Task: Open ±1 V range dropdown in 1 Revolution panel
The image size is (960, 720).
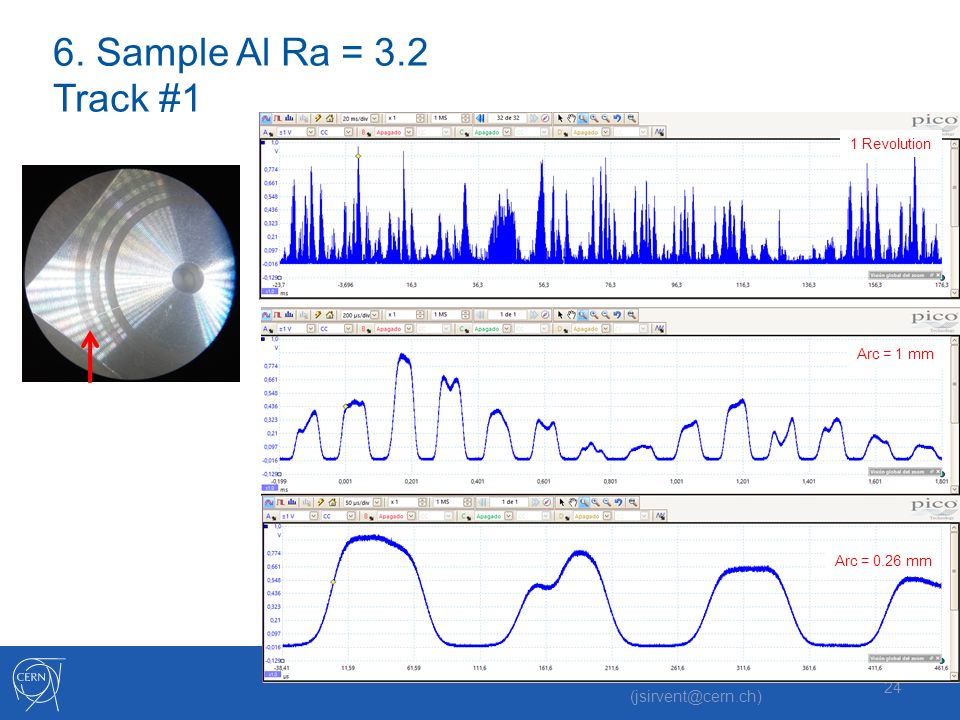Action: pos(311,132)
